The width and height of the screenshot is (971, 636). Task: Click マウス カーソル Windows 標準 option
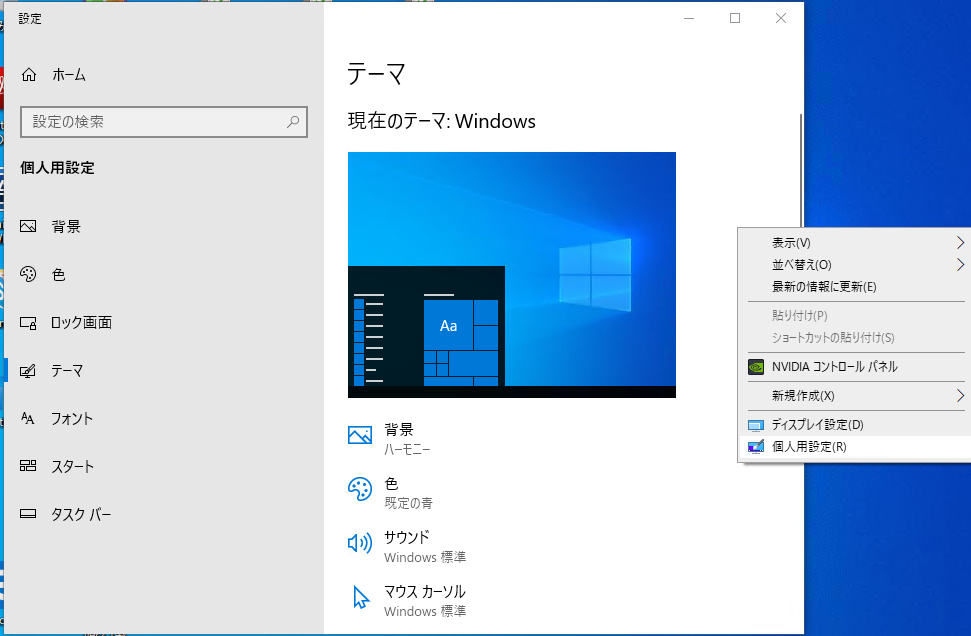coord(409,600)
